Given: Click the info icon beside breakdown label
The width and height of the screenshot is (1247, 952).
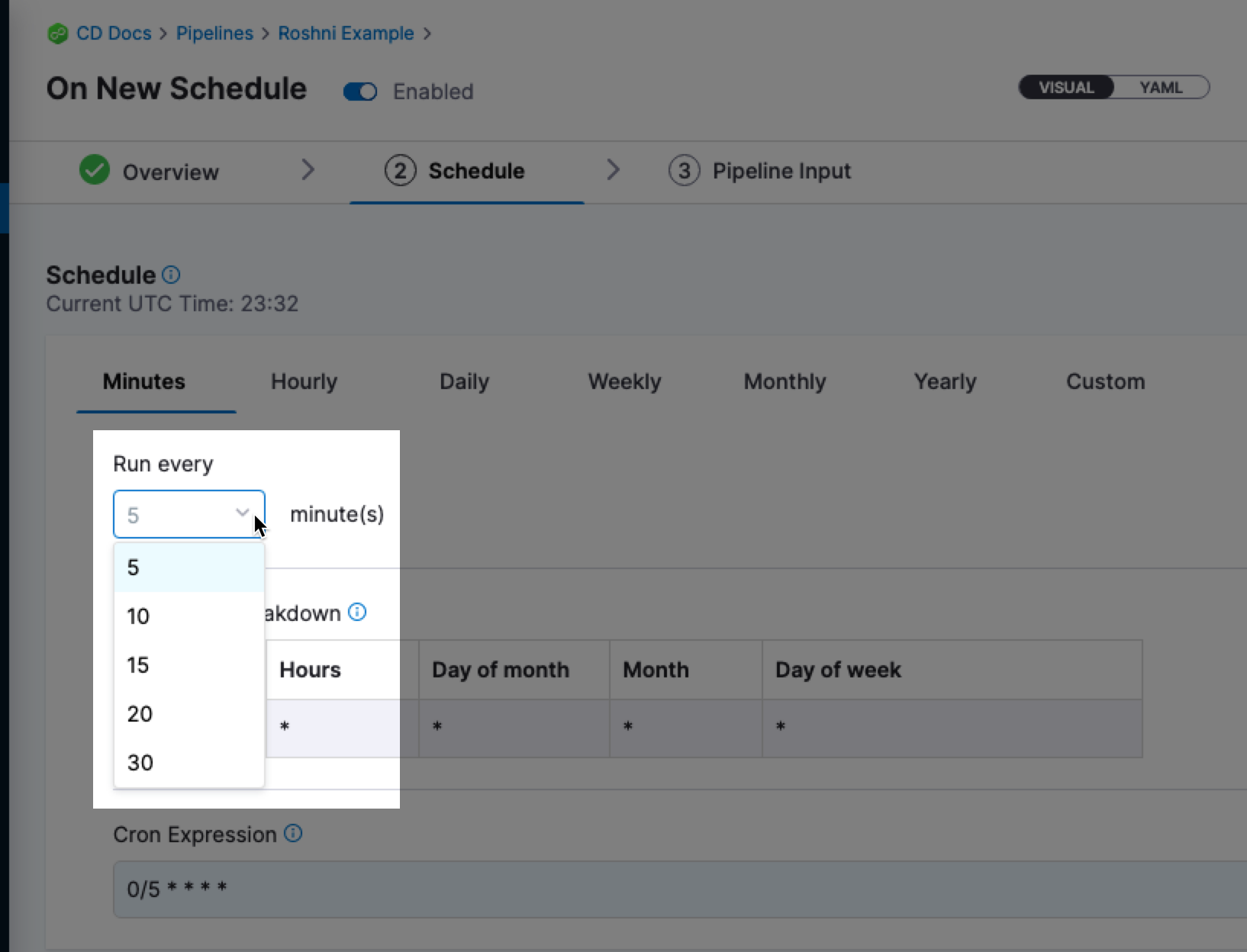Looking at the screenshot, I should pos(357,612).
